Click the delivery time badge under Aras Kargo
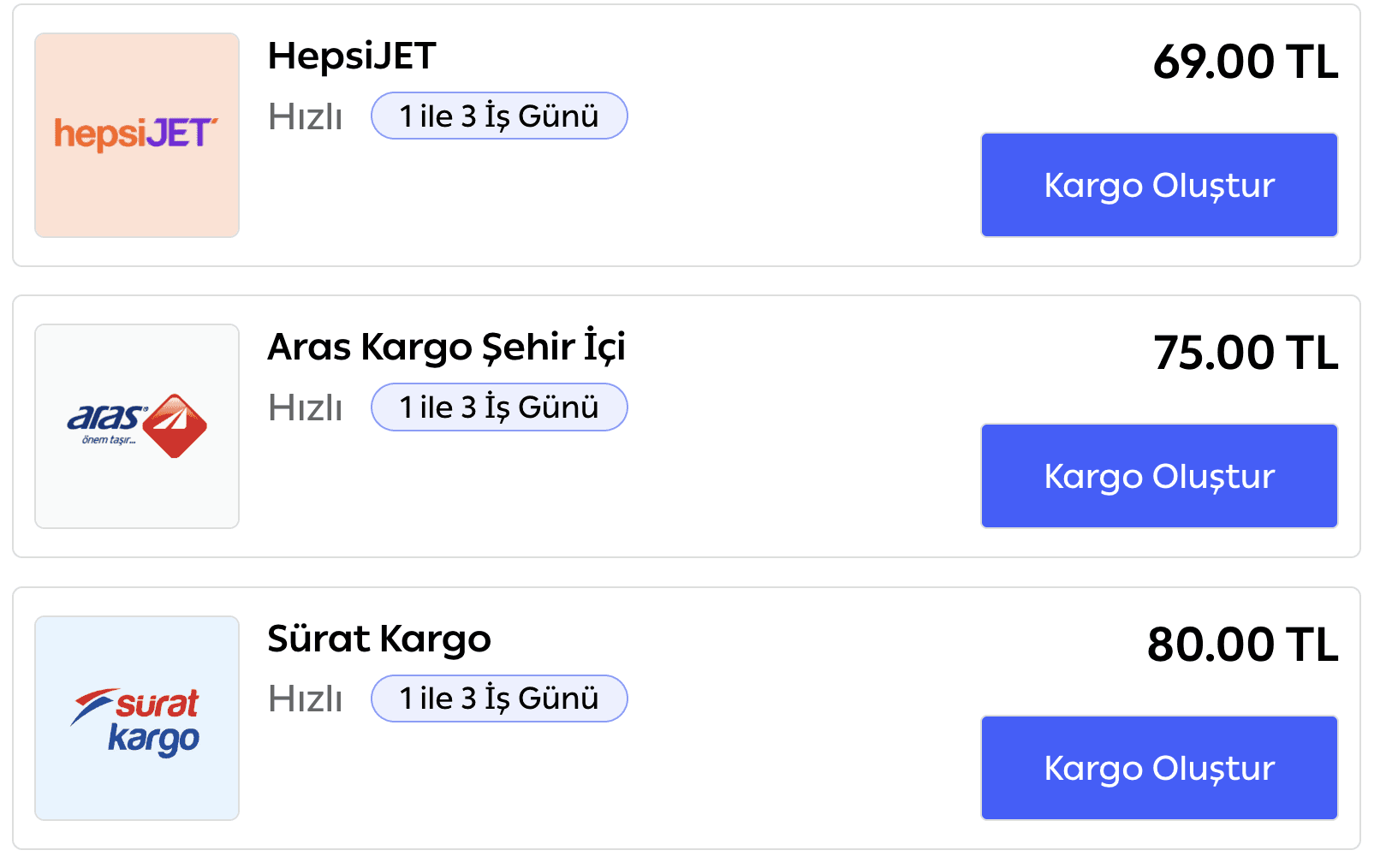The height and width of the screenshot is (868, 1392). [498, 407]
